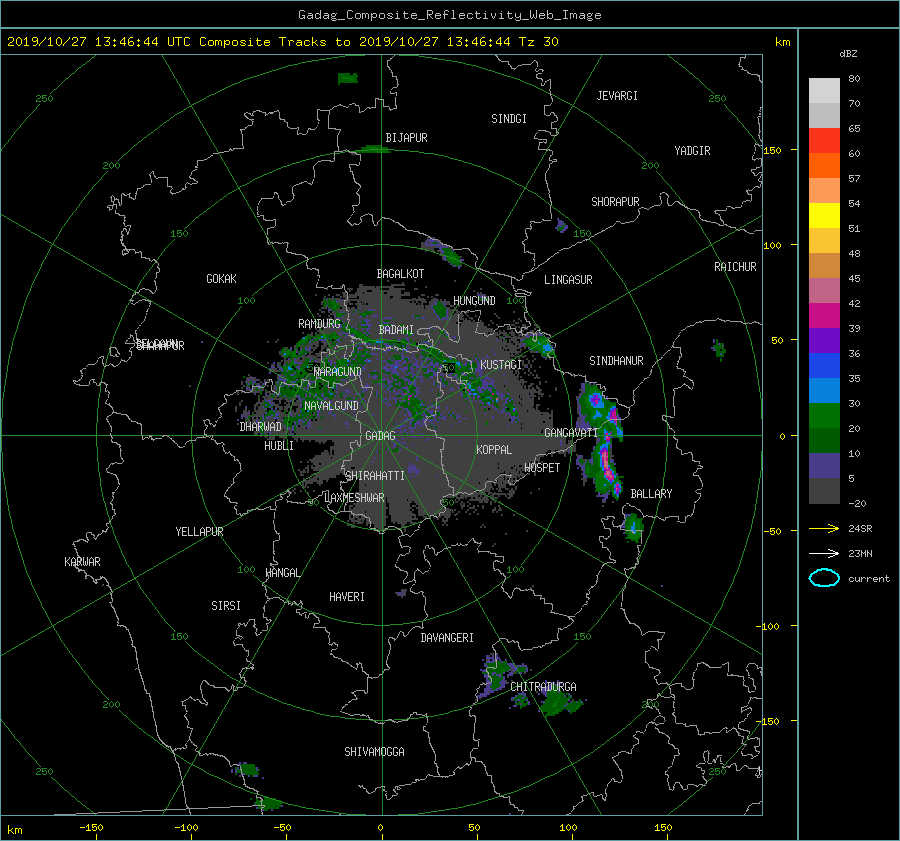Click the SIRSI city label
Screen dimensions: 900x841
(x=226, y=606)
